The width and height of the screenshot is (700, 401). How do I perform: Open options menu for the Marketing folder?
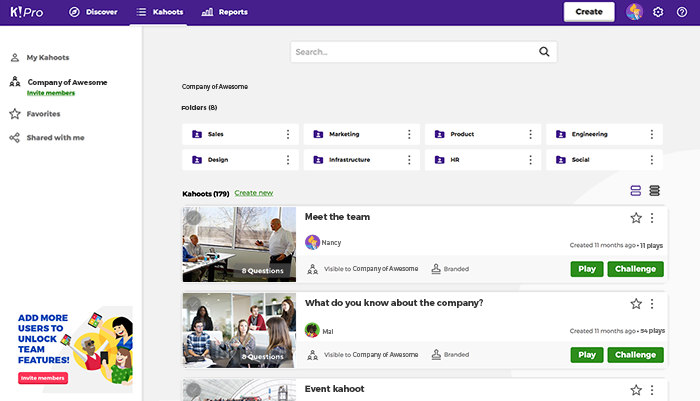(x=409, y=134)
